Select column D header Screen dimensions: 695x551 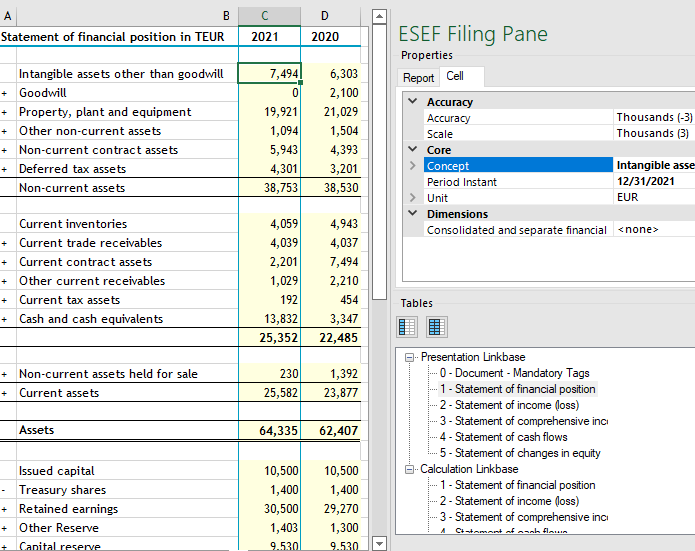[x=324, y=15]
